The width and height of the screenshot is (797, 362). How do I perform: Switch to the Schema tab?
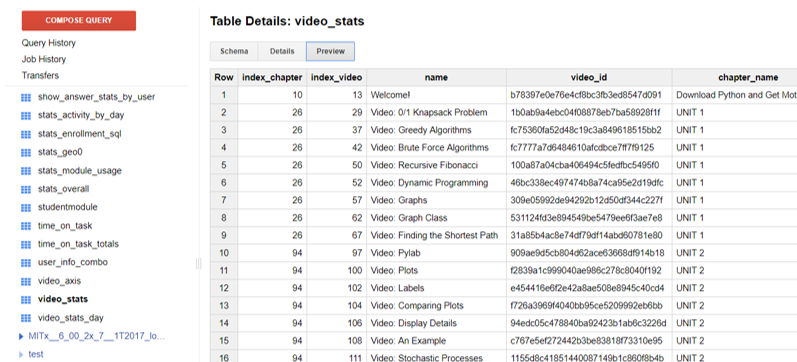click(x=234, y=51)
